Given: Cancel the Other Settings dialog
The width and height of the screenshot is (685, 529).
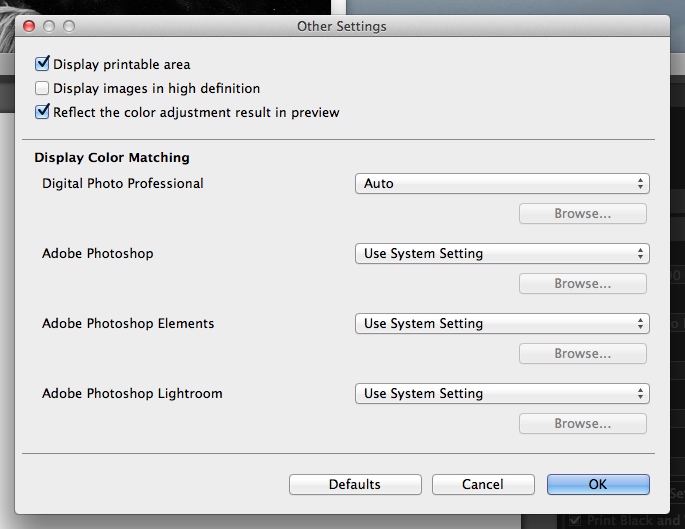Looking at the screenshot, I should (x=483, y=484).
